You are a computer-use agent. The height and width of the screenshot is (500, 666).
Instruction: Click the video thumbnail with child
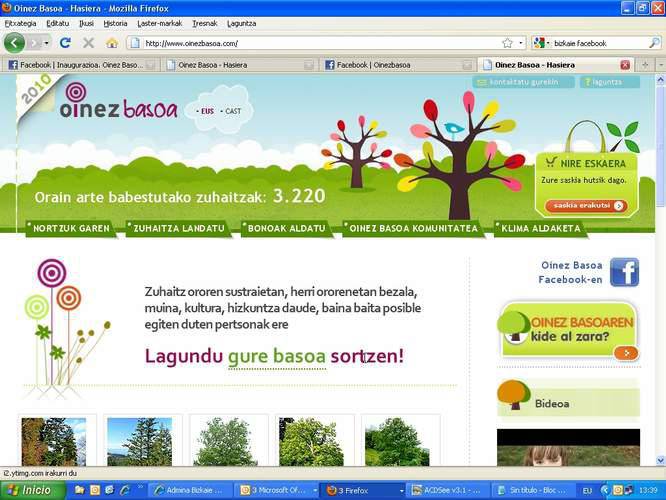568,447
